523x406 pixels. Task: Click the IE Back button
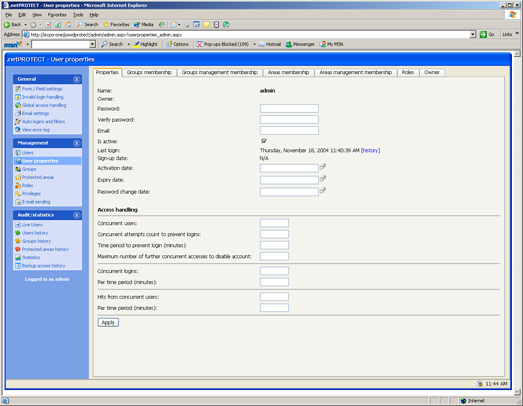[x=13, y=25]
